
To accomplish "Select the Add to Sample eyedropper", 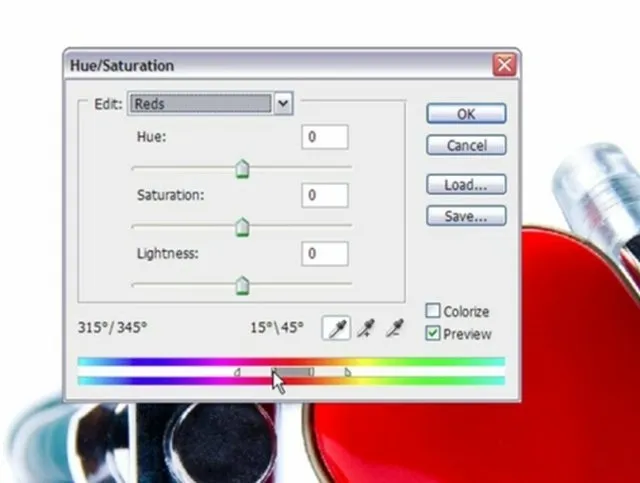I will [x=366, y=328].
